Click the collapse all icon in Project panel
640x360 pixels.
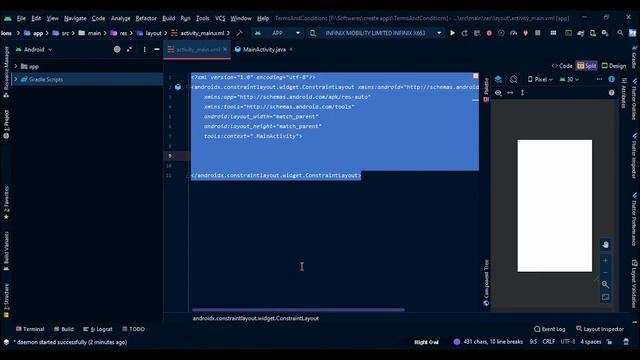point(129,49)
